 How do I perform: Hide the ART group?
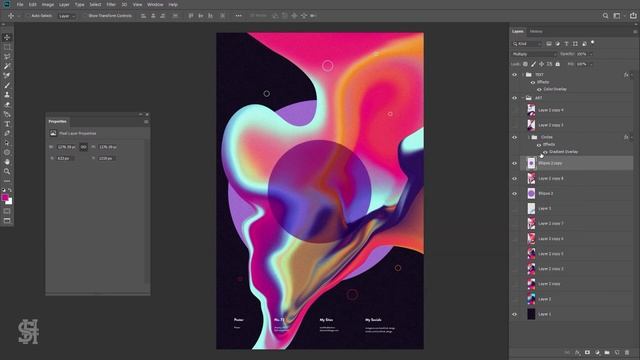[x=514, y=98]
